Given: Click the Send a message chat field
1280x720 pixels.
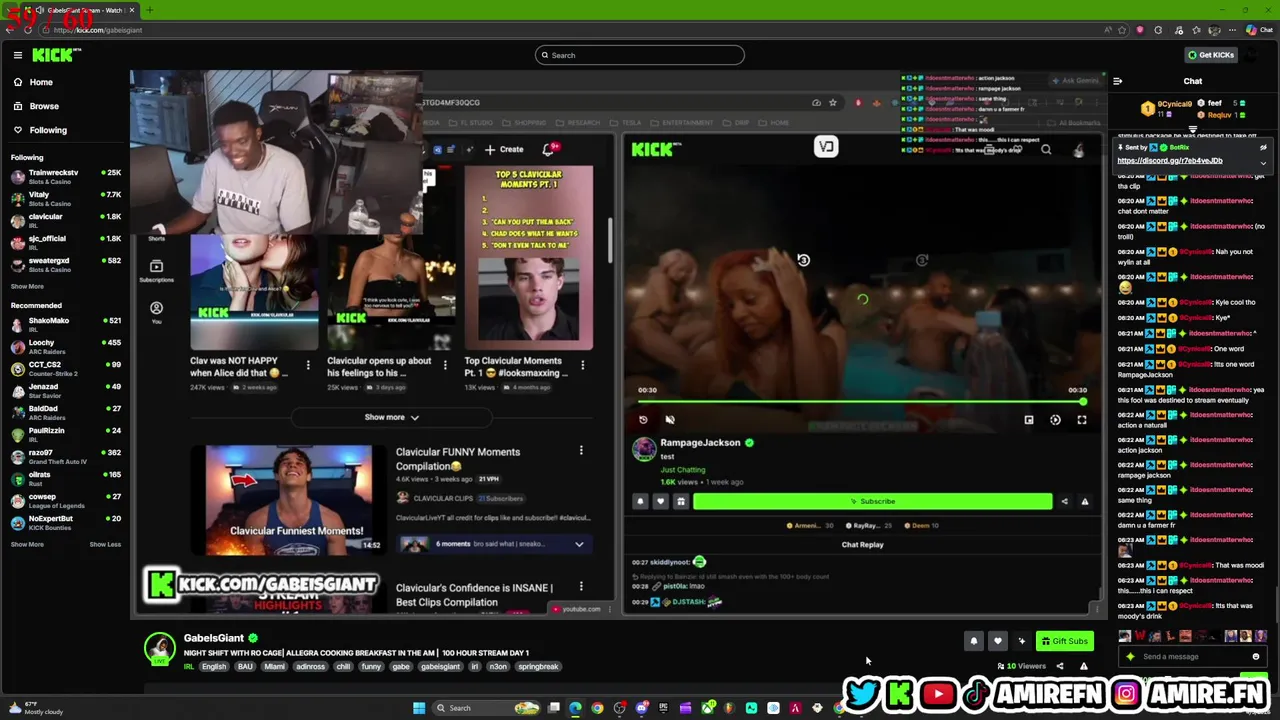Looking at the screenshot, I should point(1190,657).
